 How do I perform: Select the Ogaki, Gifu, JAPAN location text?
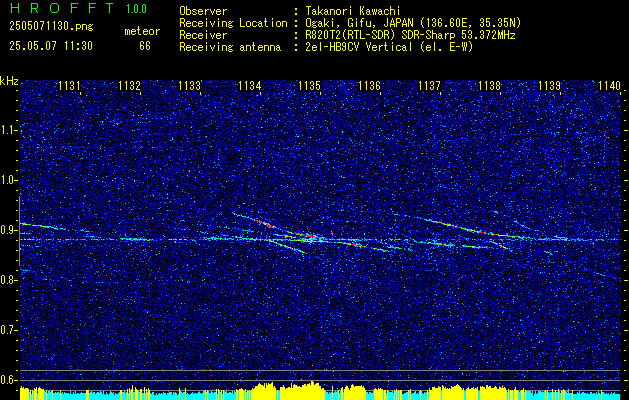[x=413, y=23]
